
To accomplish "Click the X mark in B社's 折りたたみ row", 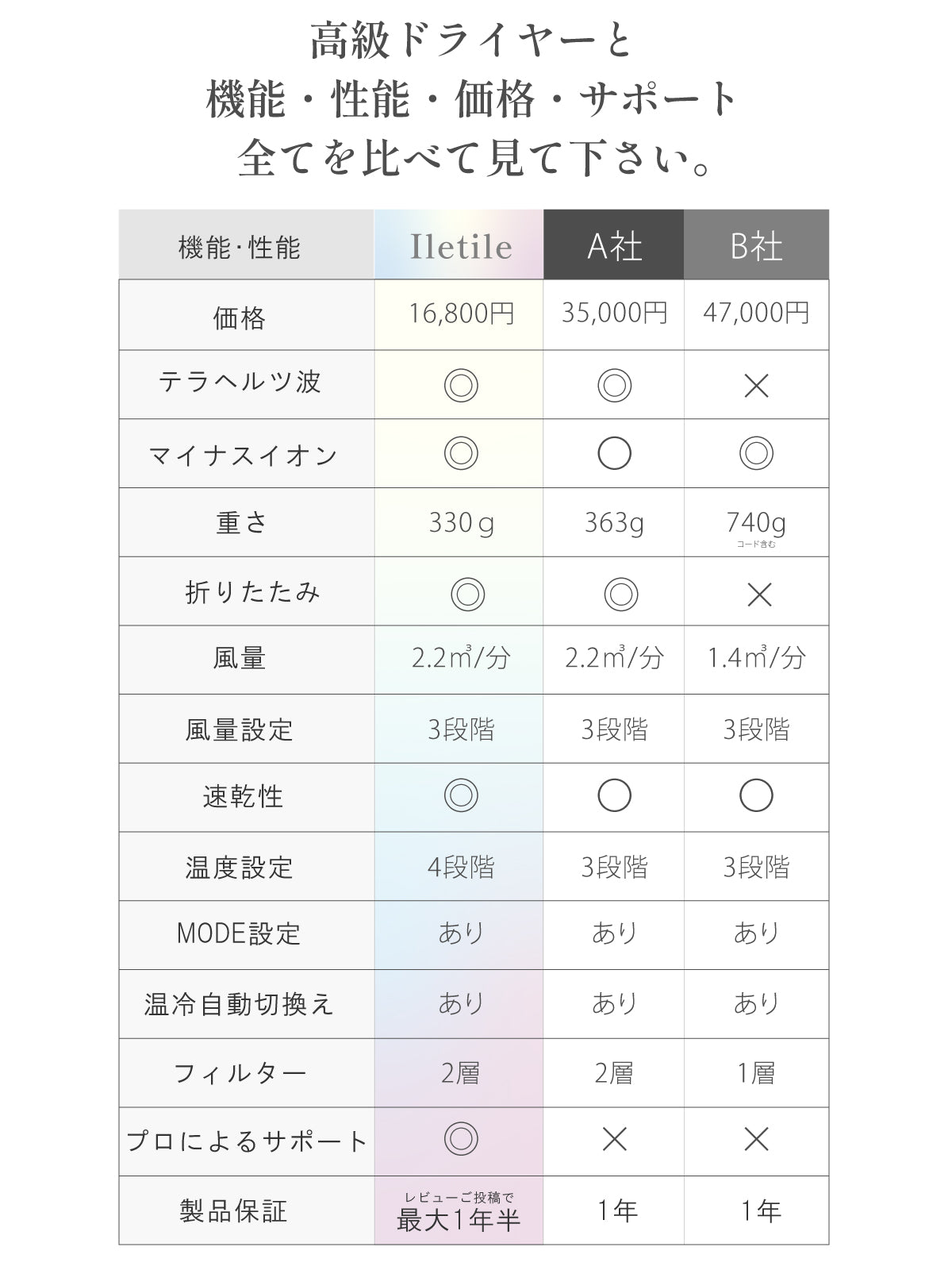I will click(x=759, y=594).
